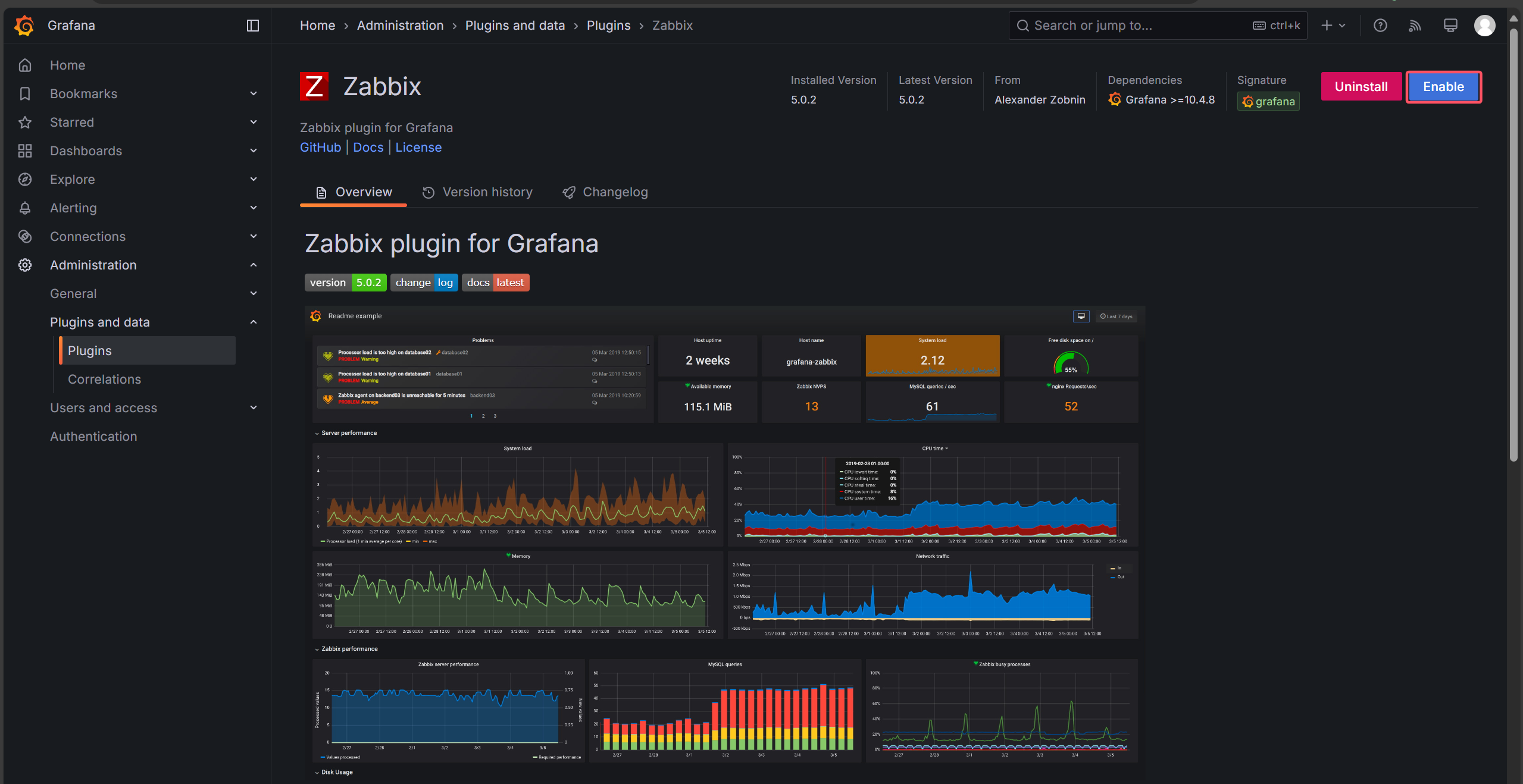Click the Connections icon in sidebar
Screen dimensions: 1523x784
click(25, 237)
